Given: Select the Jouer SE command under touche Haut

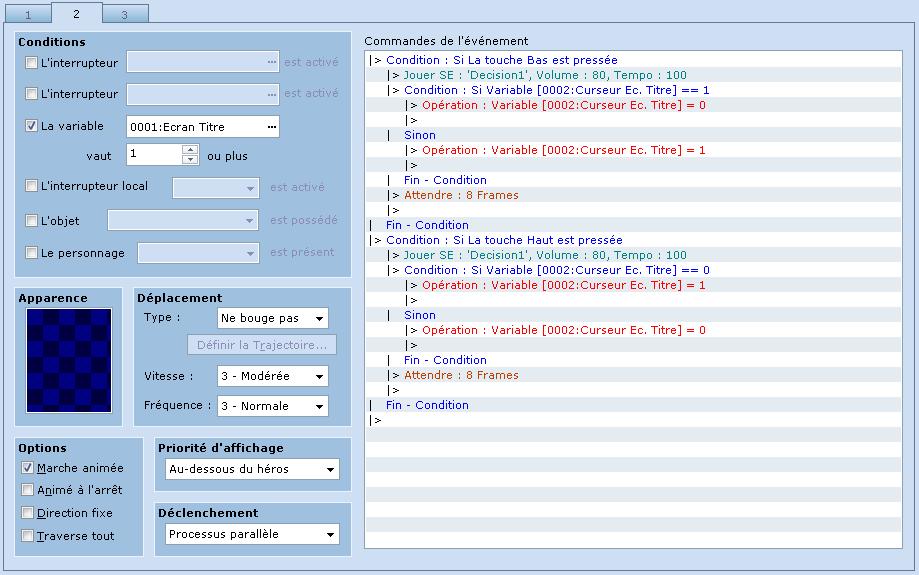Looking at the screenshot, I should tap(634, 255).
